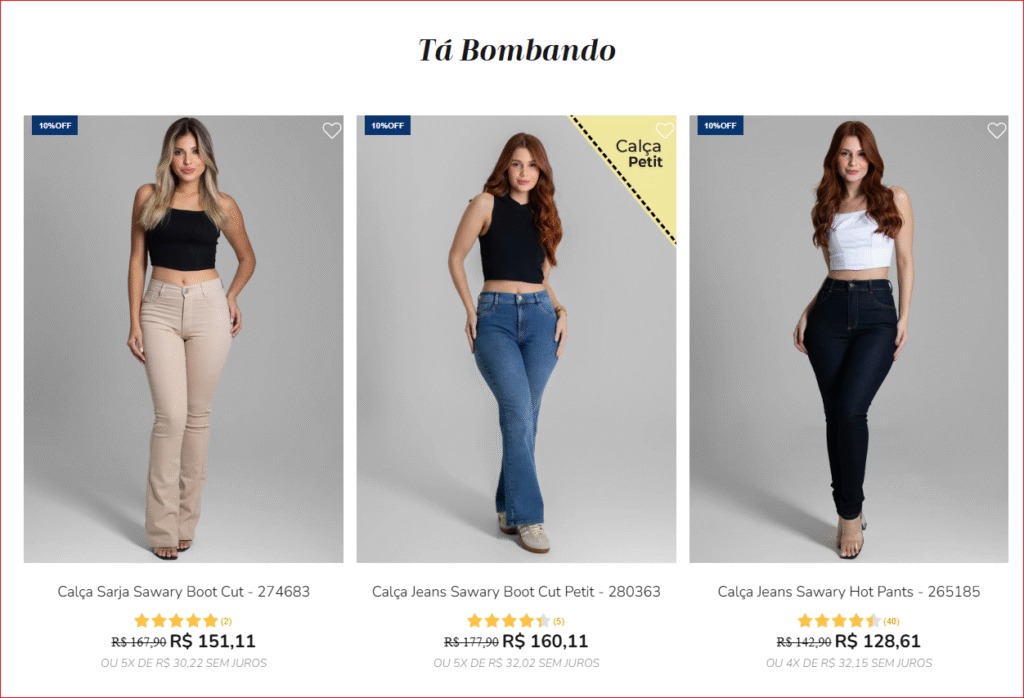Image resolution: width=1024 pixels, height=698 pixels.
Task: Click 10%OFF badge on beige pants product
Action: tap(55, 125)
